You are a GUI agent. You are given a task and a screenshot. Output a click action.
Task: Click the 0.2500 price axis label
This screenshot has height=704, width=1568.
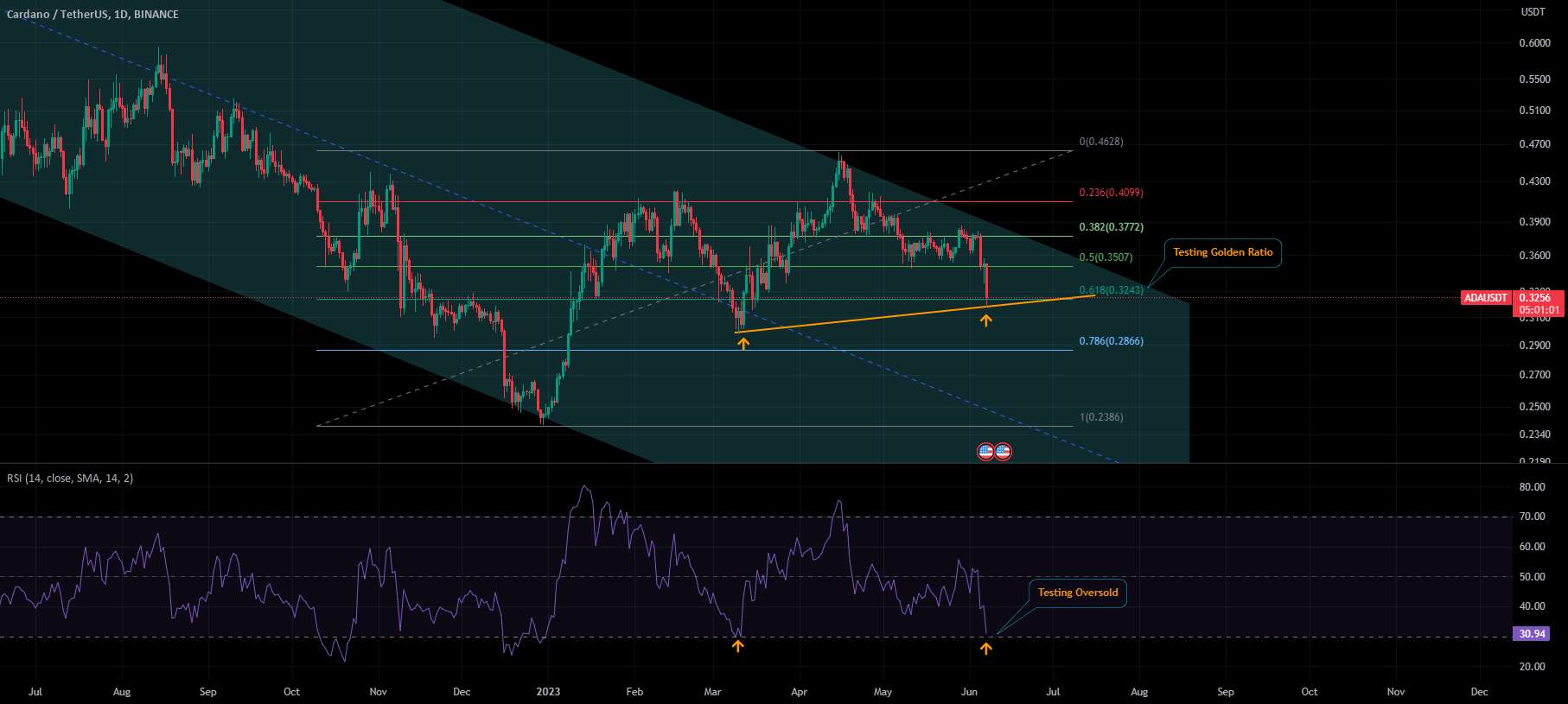[x=1534, y=407]
